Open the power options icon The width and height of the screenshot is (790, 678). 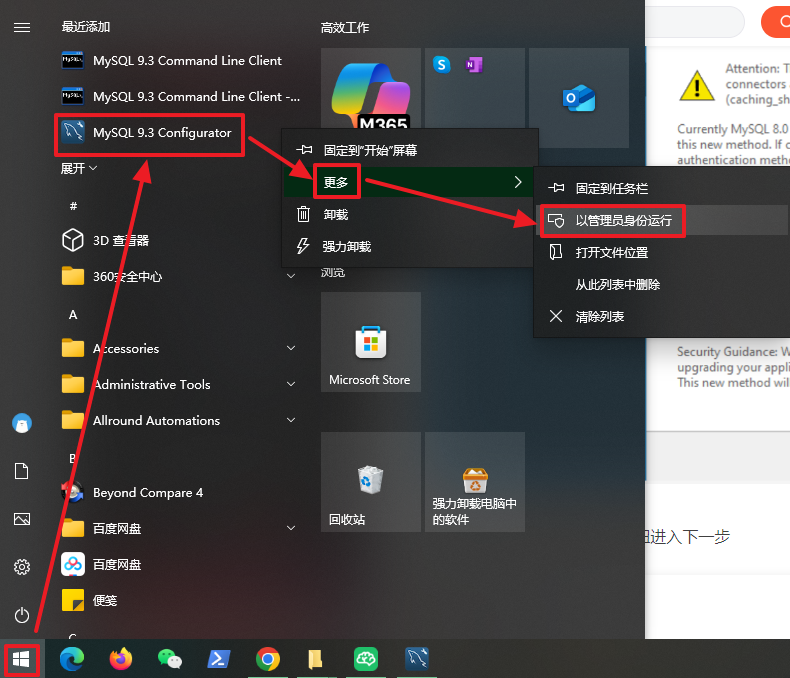pyautogui.click(x=22, y=615)
